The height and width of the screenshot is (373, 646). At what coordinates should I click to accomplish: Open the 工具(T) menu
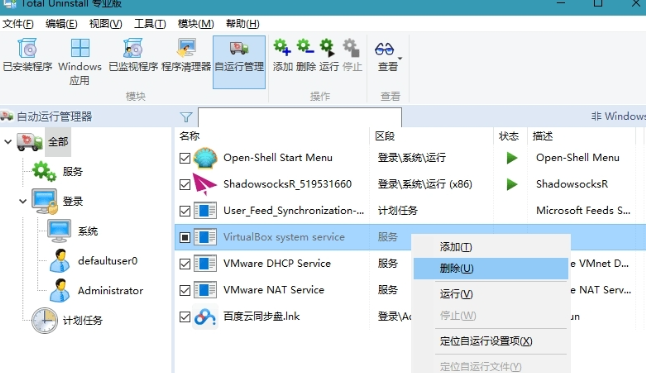(x=150, y=24)
